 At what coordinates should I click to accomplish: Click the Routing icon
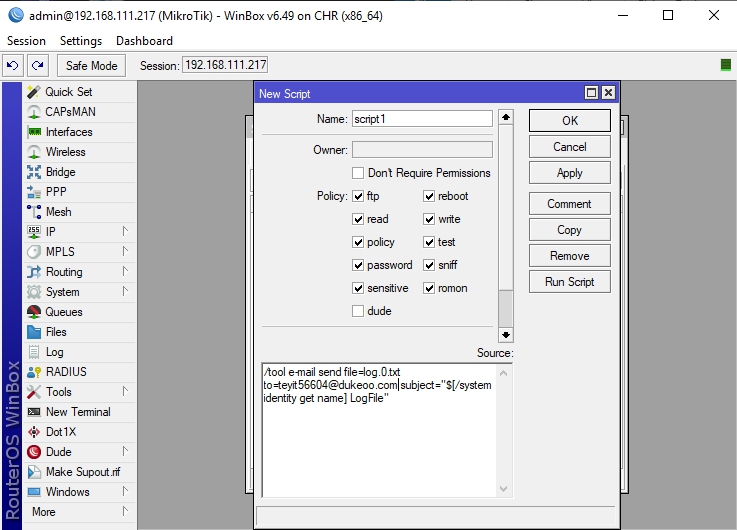coord(34,272)
